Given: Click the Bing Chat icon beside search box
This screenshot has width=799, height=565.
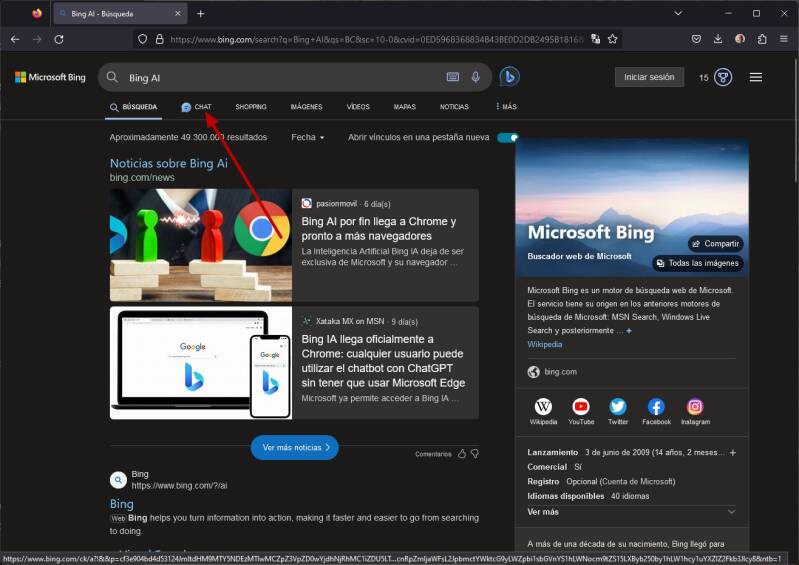Looking at the screenshot, I should (509, 77).
